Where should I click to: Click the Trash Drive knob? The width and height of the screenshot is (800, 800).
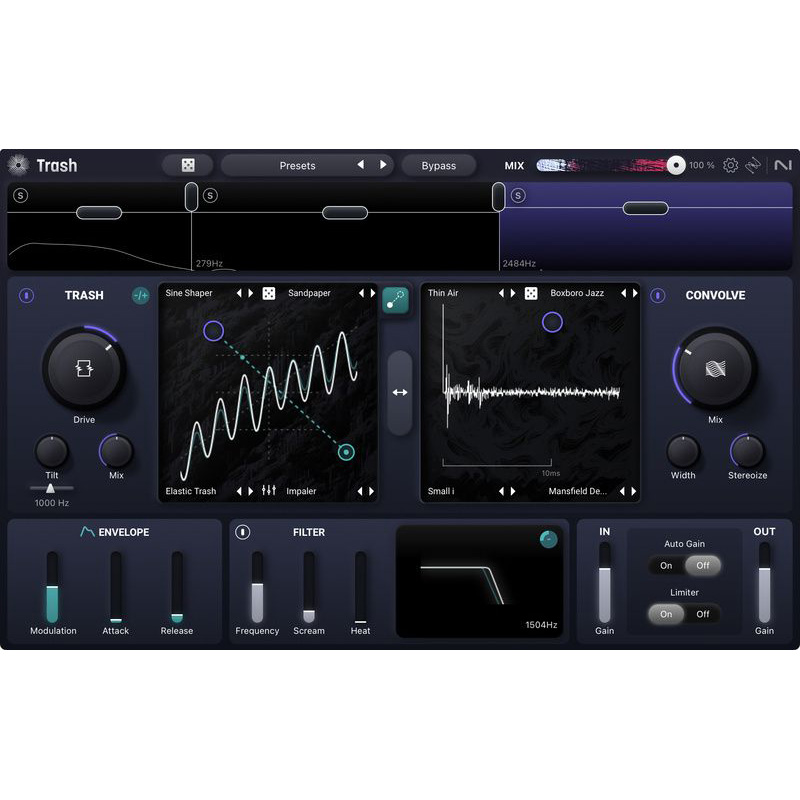pyautogui.click(x=84, y=368)
